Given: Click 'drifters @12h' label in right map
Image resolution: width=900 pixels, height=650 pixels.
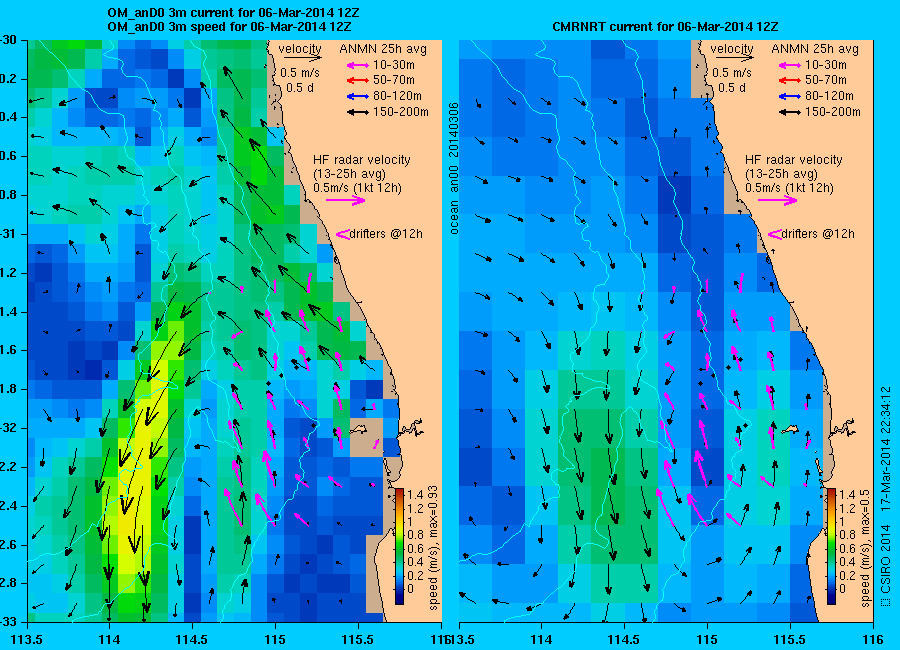Looking at the screenshot, I should tap(818, 234).
